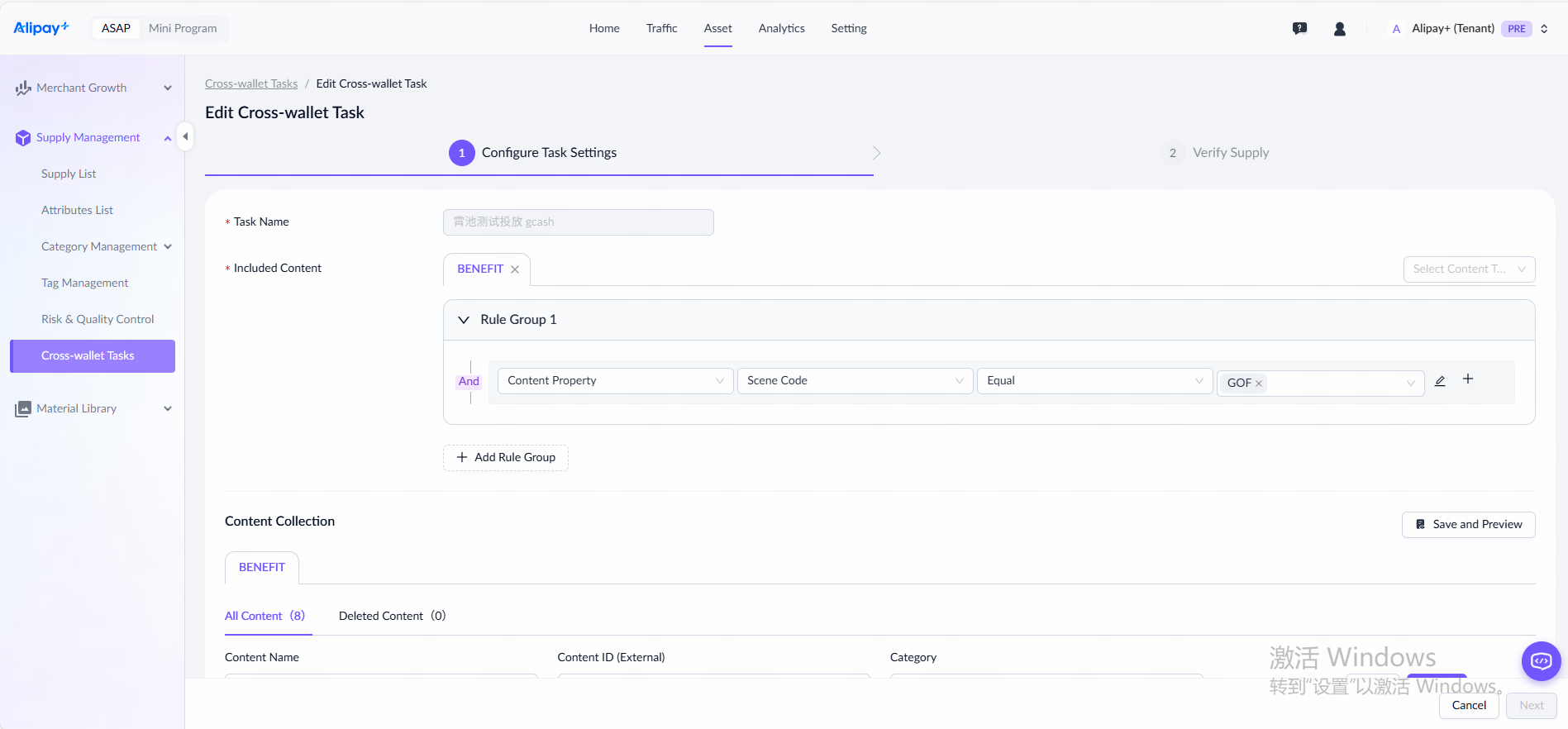Click Add Rule Group button
The image size is (1568, 729).
coord(506,458)
